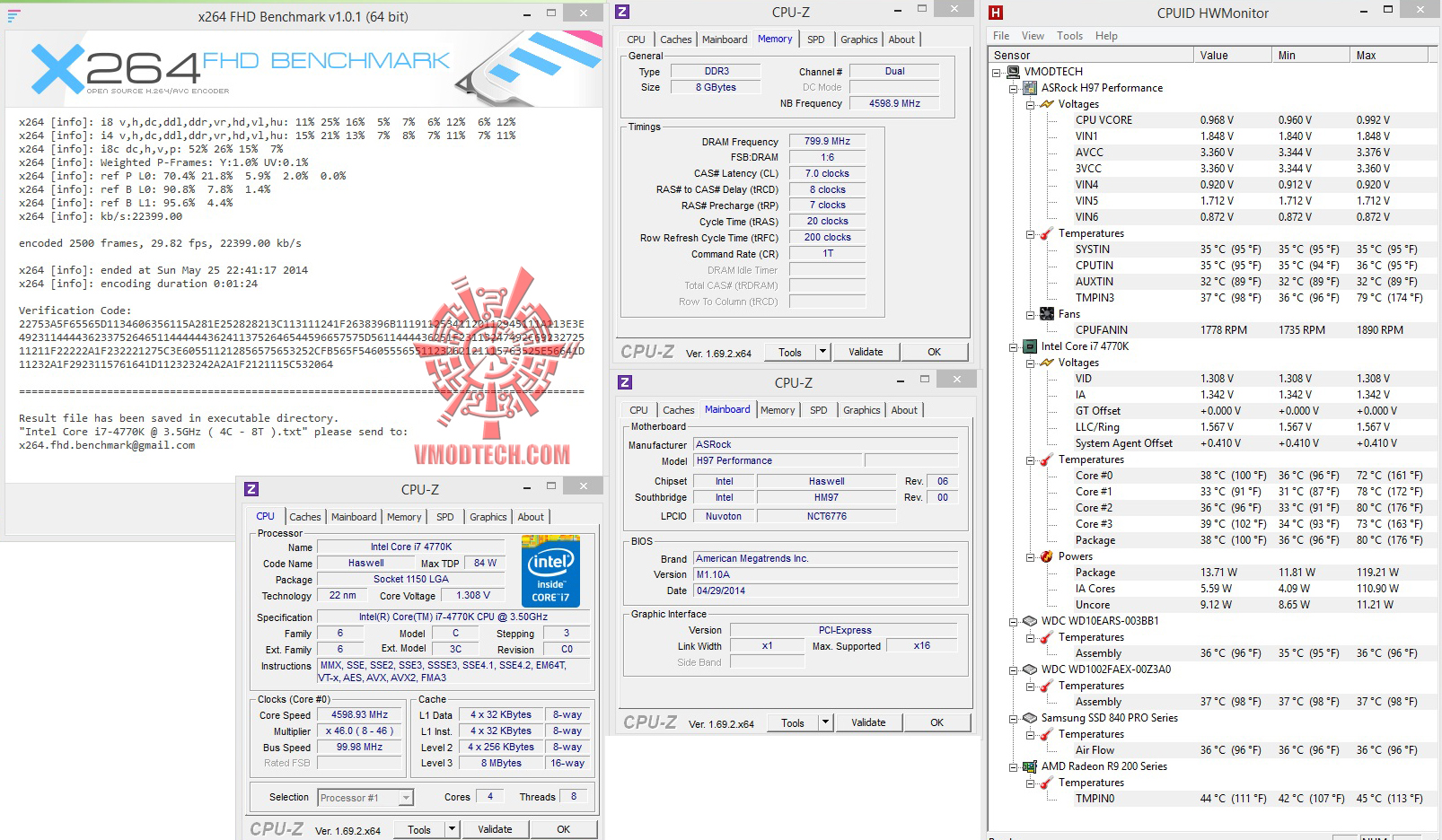Open the Tools dropdown arrow in CPU-Z Mainboard window

[826, 722]
